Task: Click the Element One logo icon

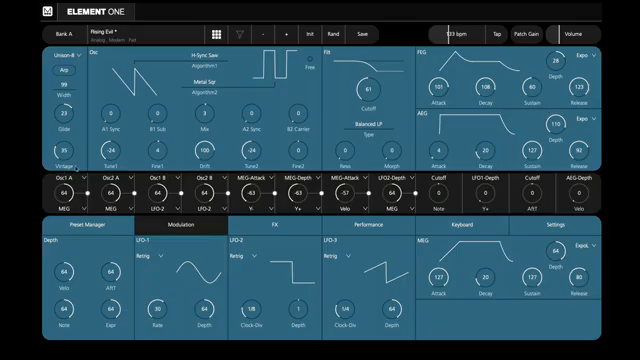Action: click(x=48, y=11)
